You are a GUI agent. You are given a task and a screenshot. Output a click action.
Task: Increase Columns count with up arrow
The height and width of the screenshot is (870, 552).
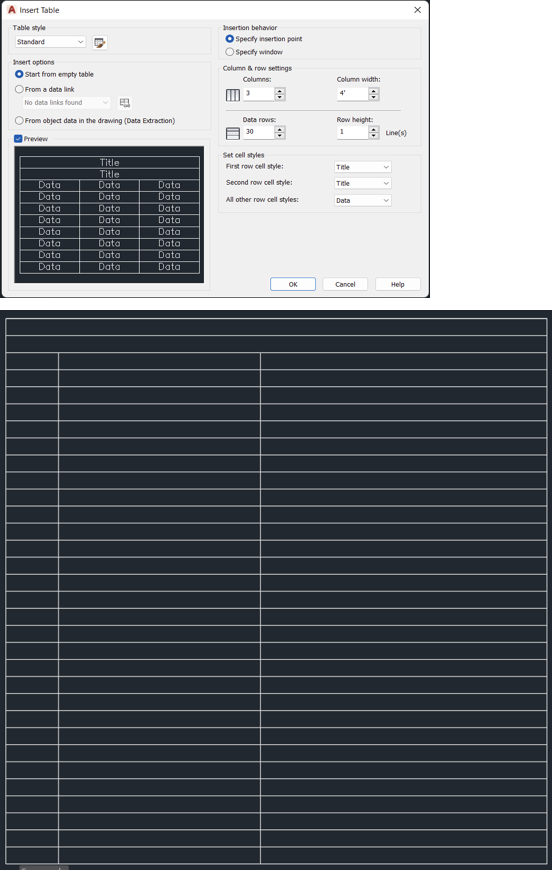click(x=280, y=91)
